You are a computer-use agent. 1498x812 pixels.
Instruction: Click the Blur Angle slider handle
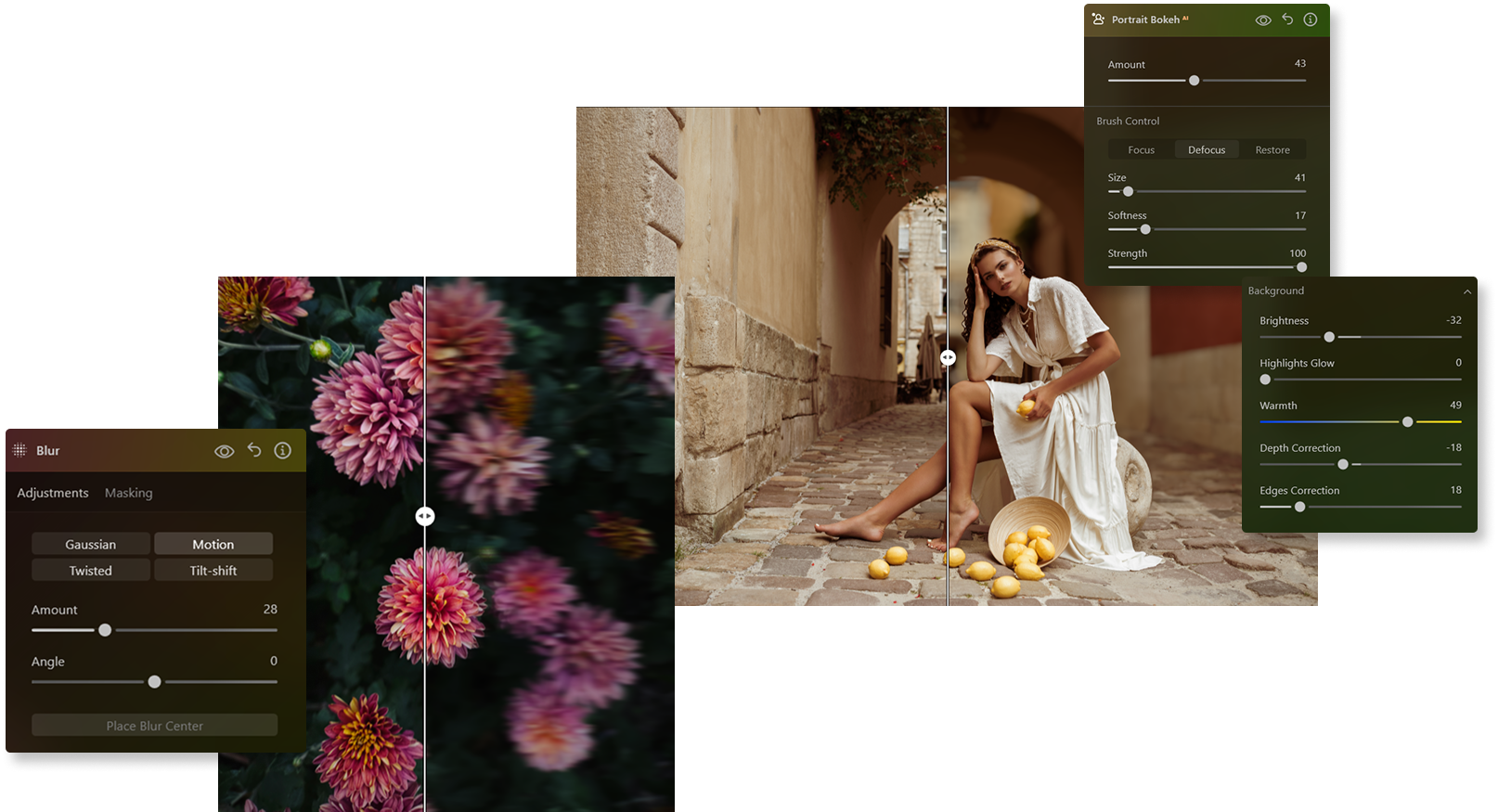pyautogui.click(x=154, y=682)
